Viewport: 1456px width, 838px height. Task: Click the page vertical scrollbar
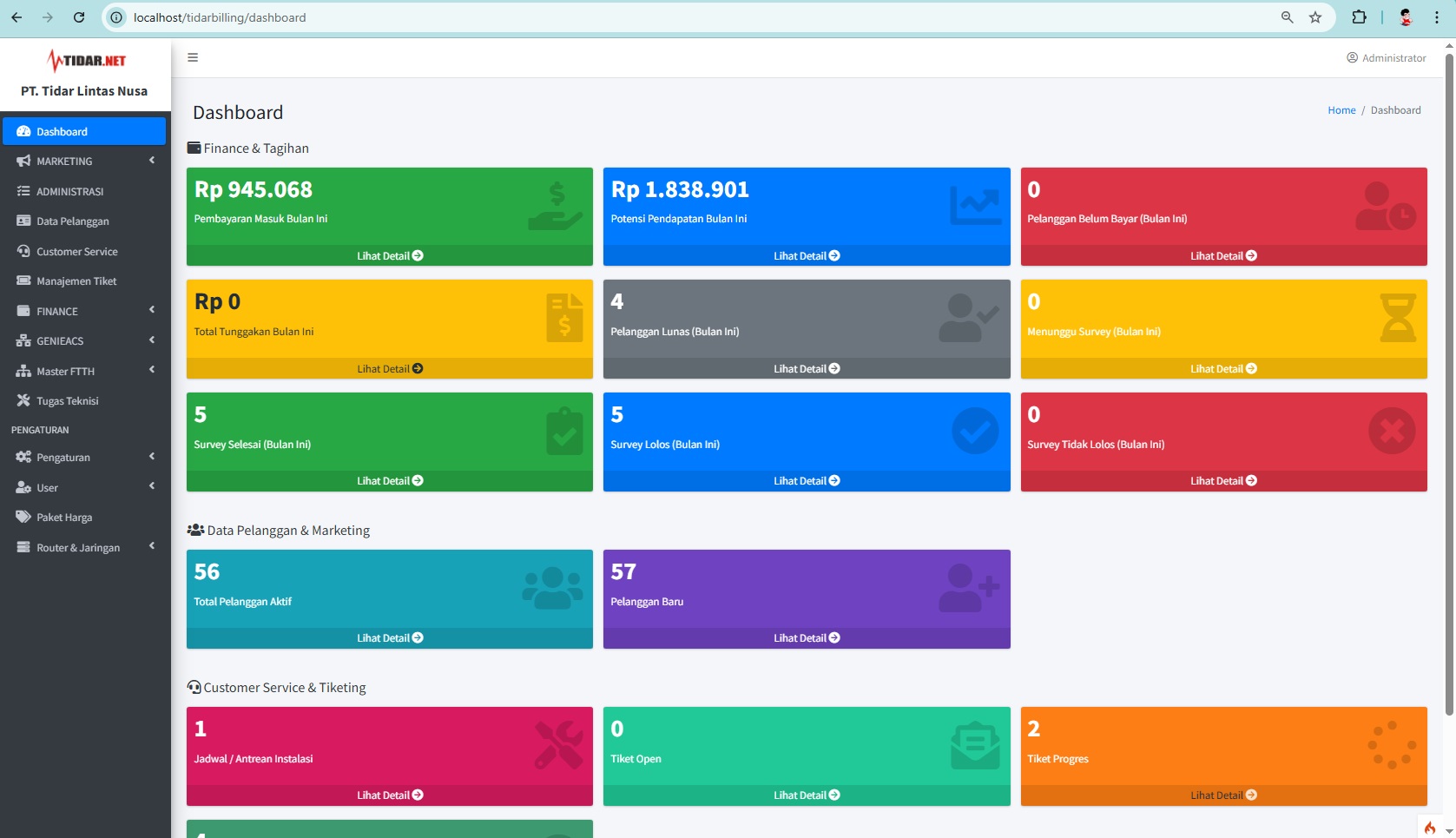(x=1449, y=385)
